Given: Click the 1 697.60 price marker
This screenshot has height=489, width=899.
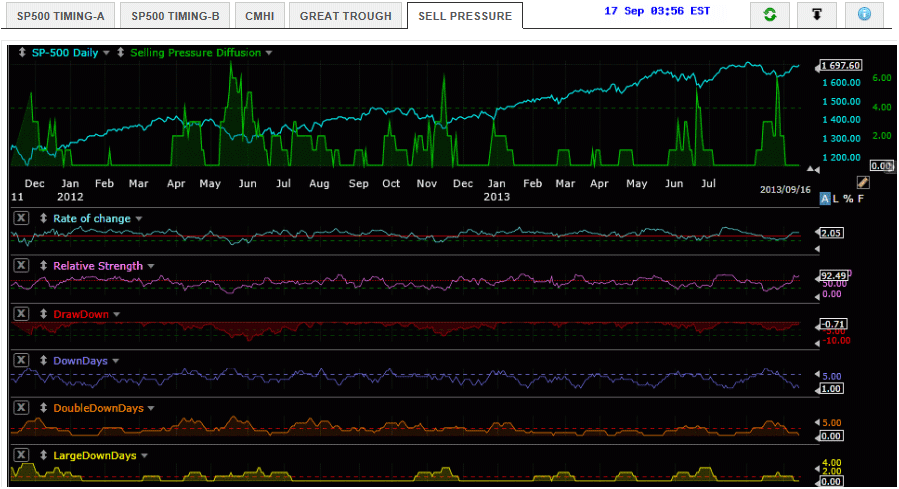Looking at the screenshot, I should pos(841,66).
